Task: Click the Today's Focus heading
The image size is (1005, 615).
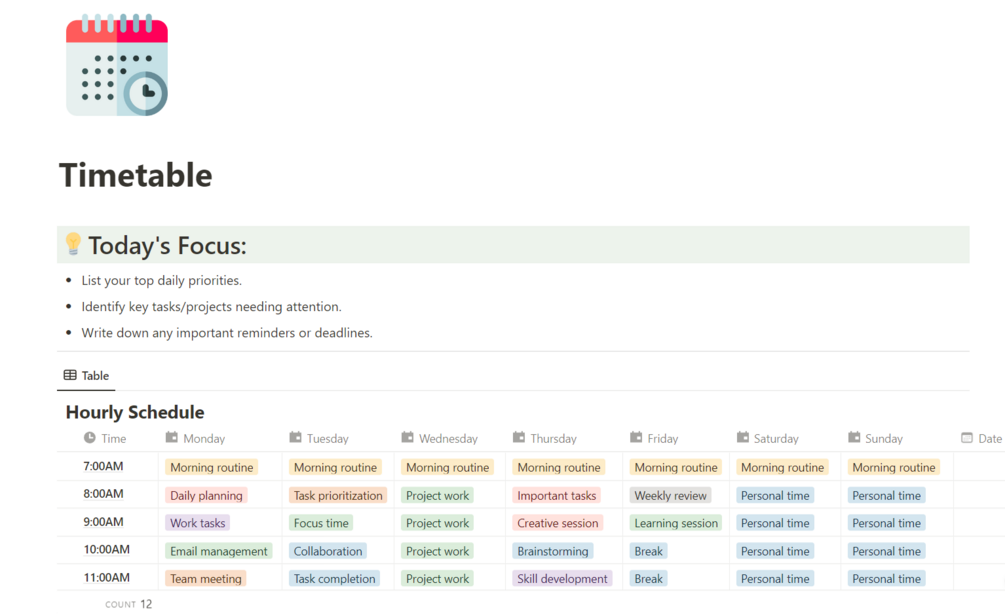Action: [x=167, y=245]
